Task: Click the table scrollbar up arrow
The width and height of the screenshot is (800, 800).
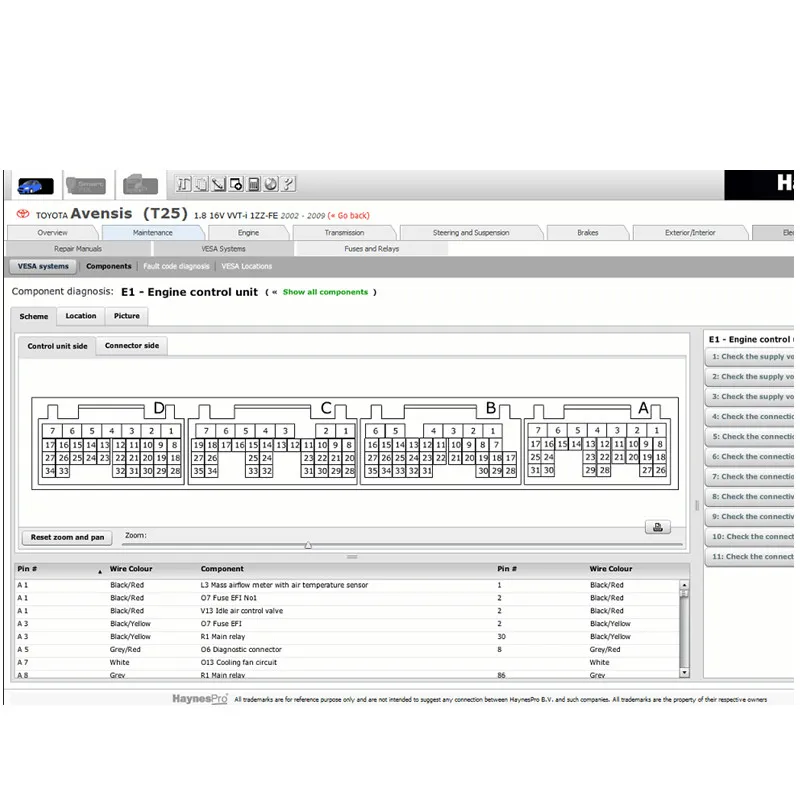Action: (x=684, y=585)
